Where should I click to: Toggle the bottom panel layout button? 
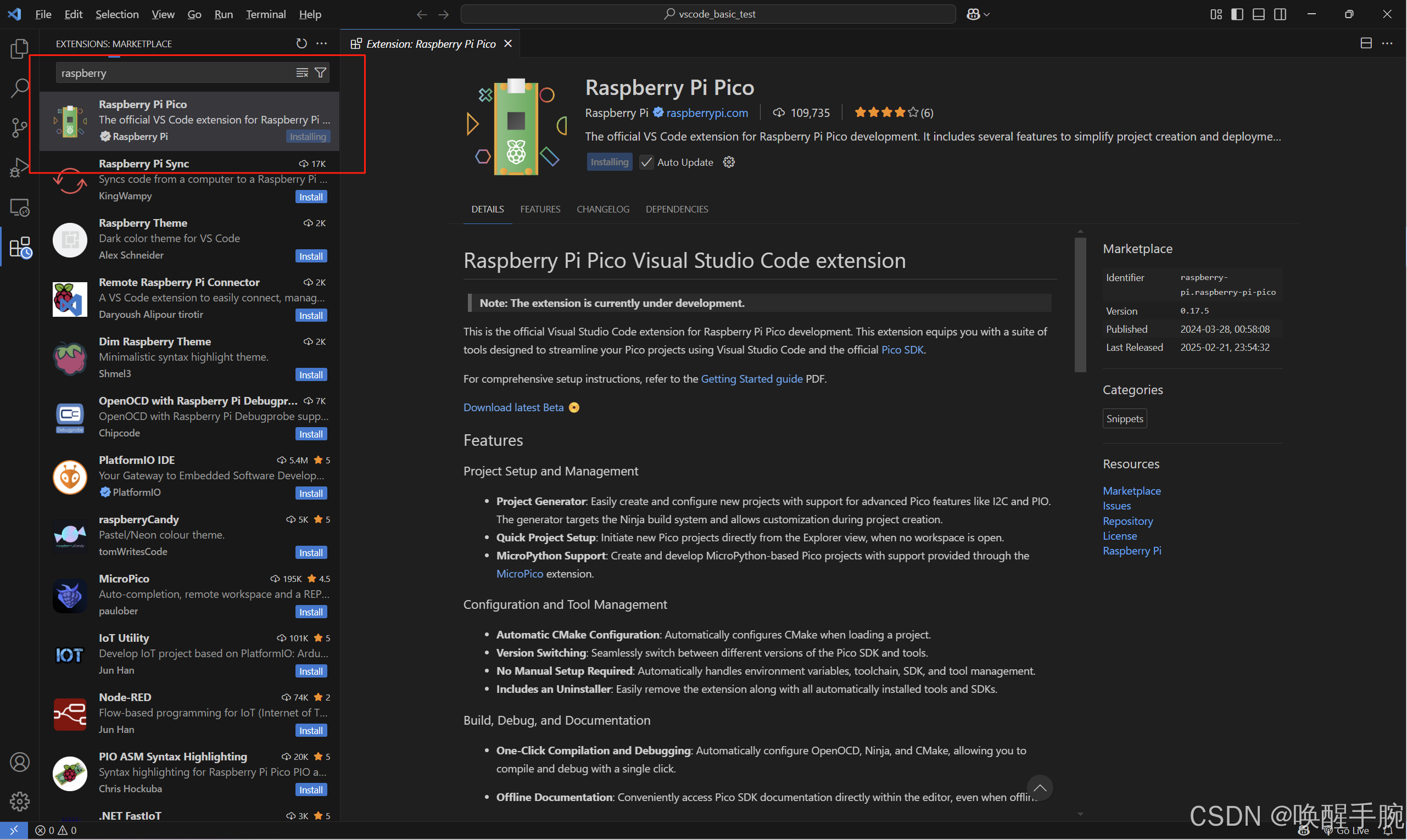[1258, 14]
